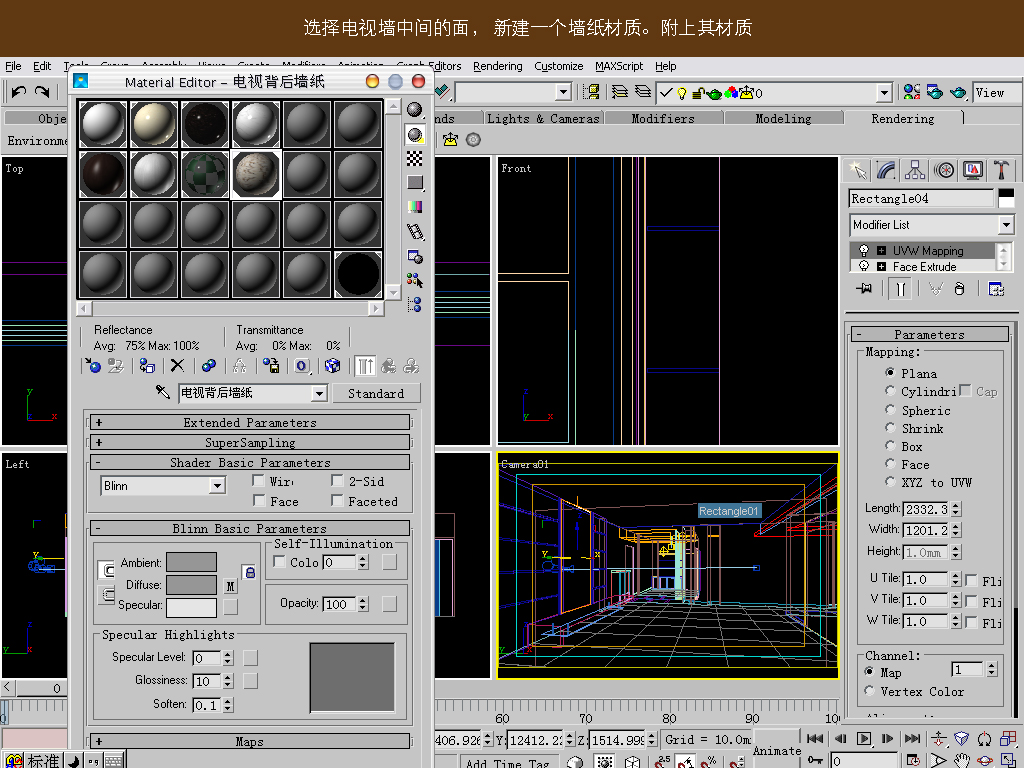Click the Reset Map/Material X icon
This screenshot has width=1024, height=768.
click(x=177, y=366)
